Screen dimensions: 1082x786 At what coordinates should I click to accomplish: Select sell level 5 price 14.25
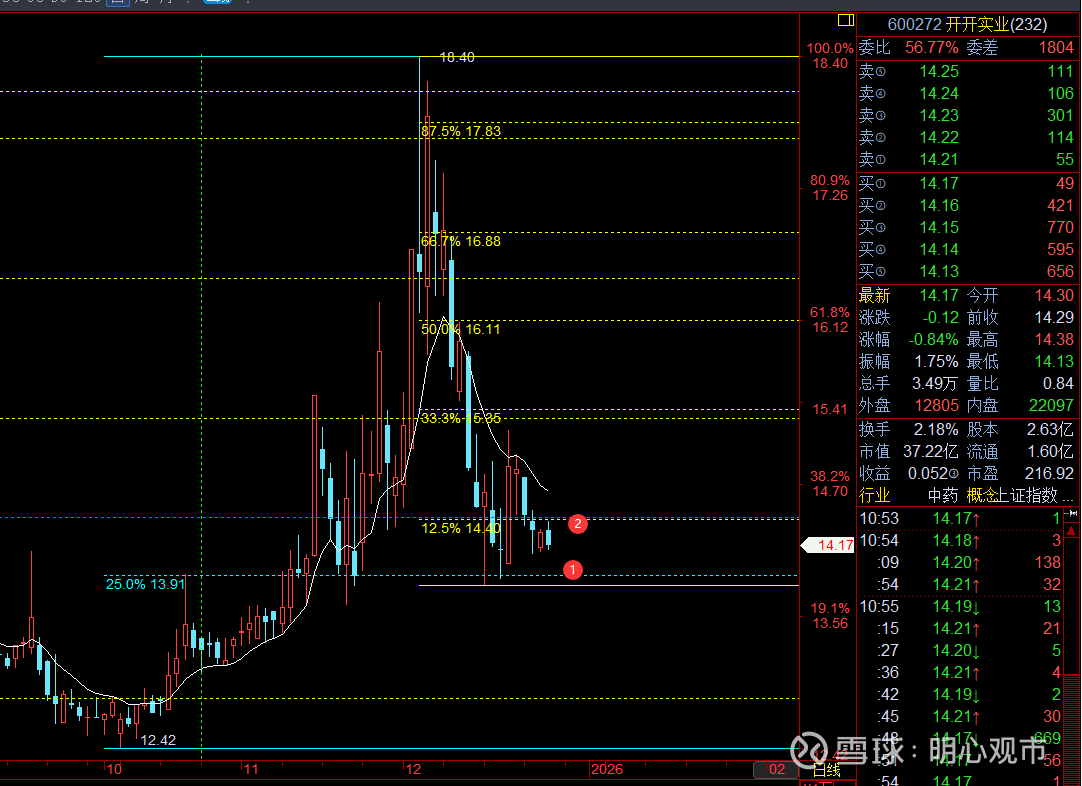(938, 71)
